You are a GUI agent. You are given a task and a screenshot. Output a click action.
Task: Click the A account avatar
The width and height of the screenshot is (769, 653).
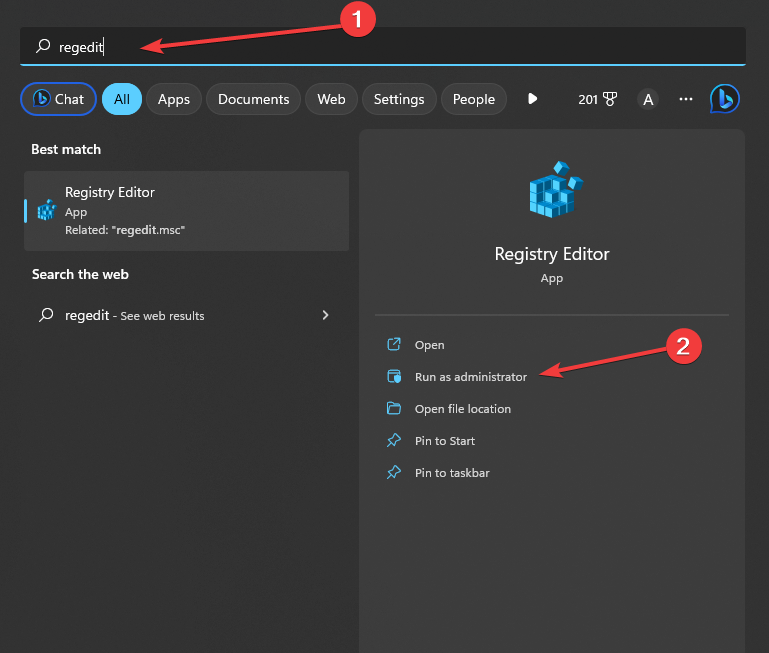tap(648, 99)
